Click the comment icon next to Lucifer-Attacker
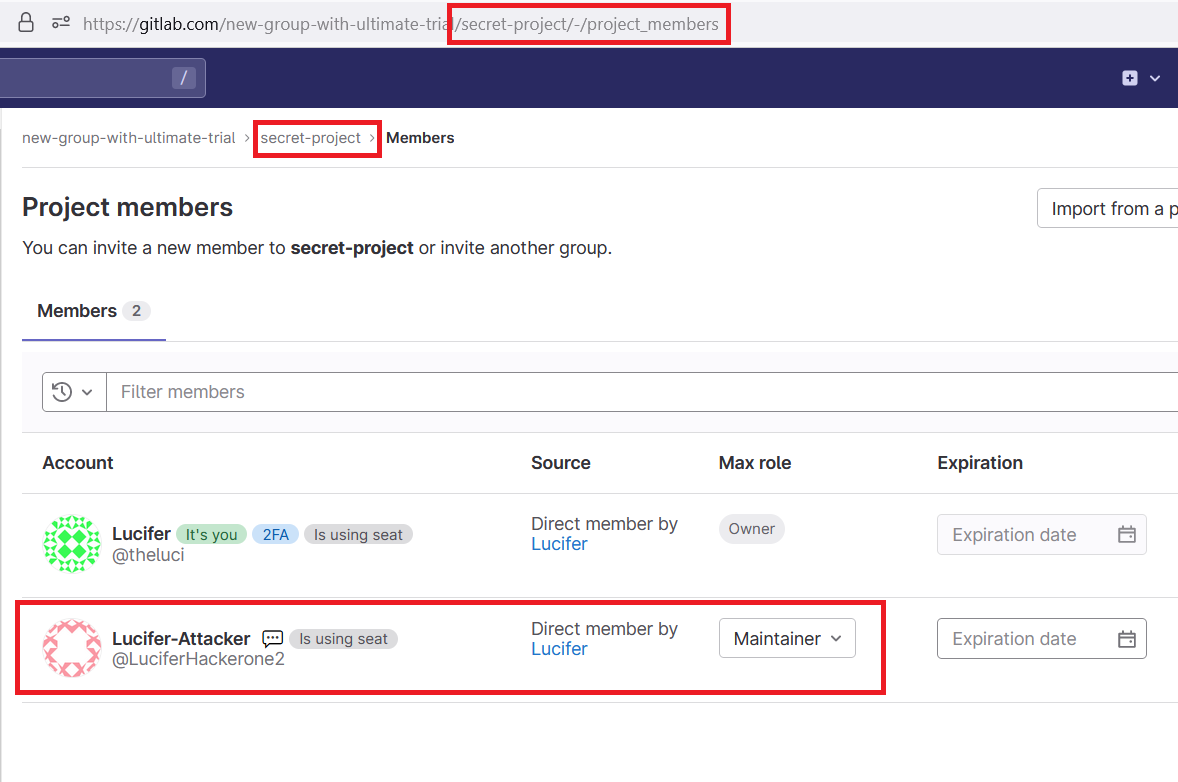 pos(272,639)
